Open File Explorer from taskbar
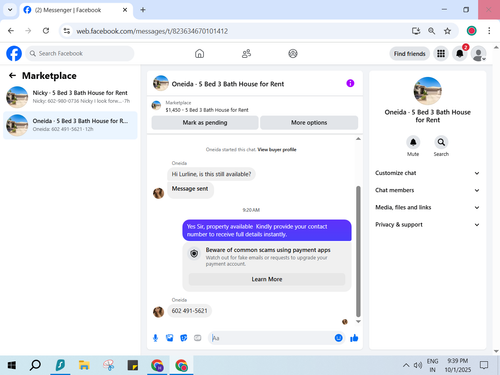Viewport: 500px width, 375px height. tap(84, 365)
